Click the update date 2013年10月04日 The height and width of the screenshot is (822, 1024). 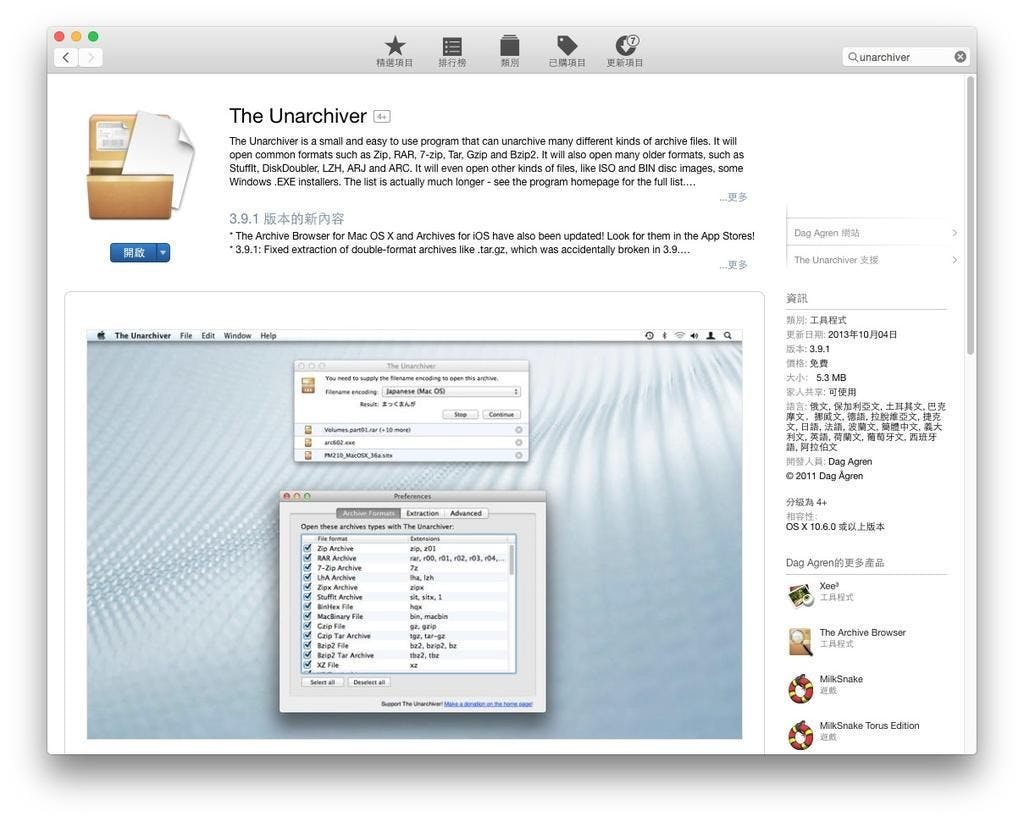pos(862,334)
